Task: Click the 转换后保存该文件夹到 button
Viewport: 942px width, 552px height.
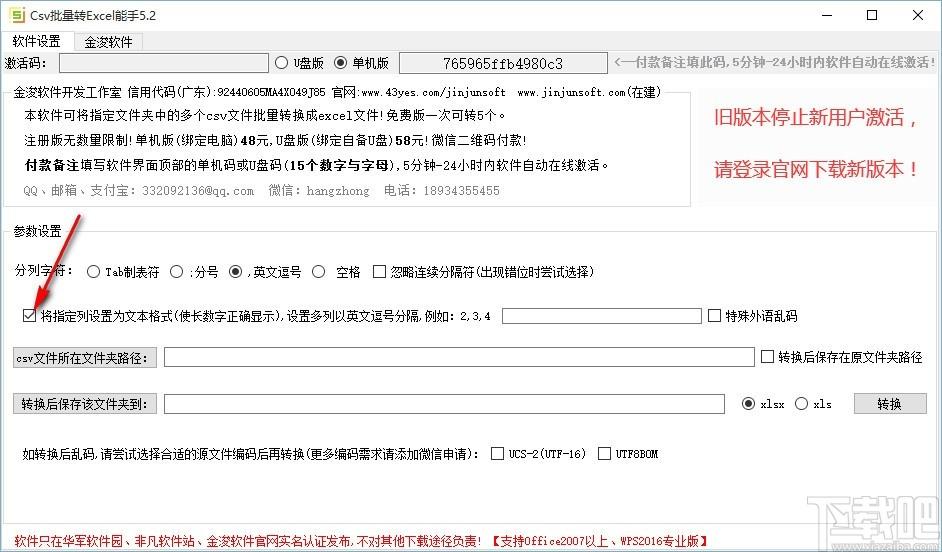Action: click(85, 405)
